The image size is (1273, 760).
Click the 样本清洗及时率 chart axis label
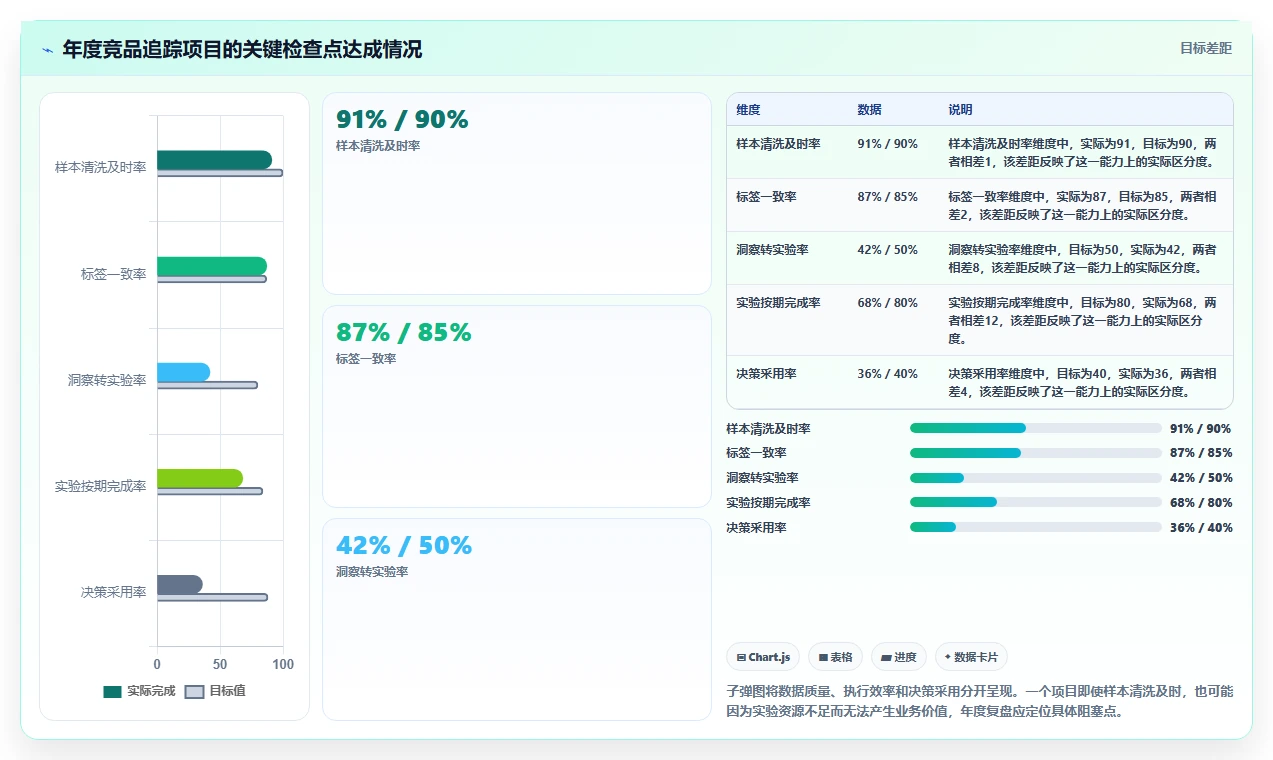pyautogui.click(x=100, y=168)
